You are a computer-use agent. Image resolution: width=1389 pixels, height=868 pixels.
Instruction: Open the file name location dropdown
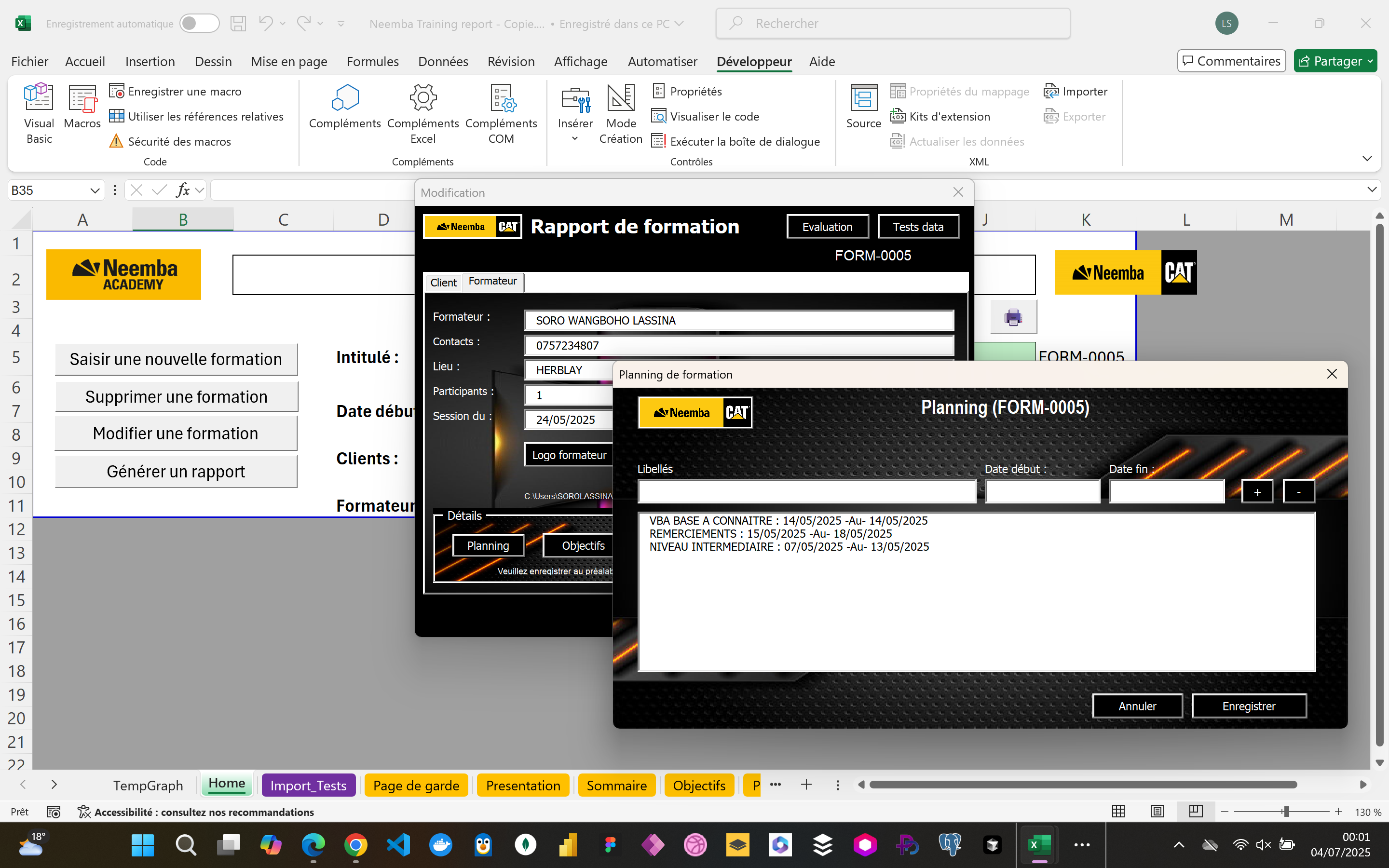(x=680, y=24)
